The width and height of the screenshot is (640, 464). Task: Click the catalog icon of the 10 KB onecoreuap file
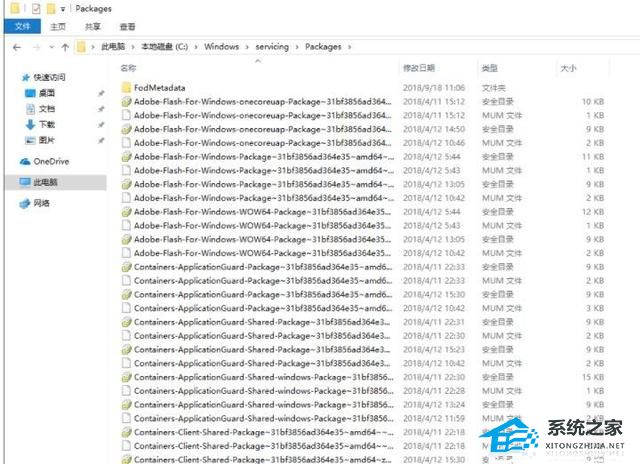127,102
